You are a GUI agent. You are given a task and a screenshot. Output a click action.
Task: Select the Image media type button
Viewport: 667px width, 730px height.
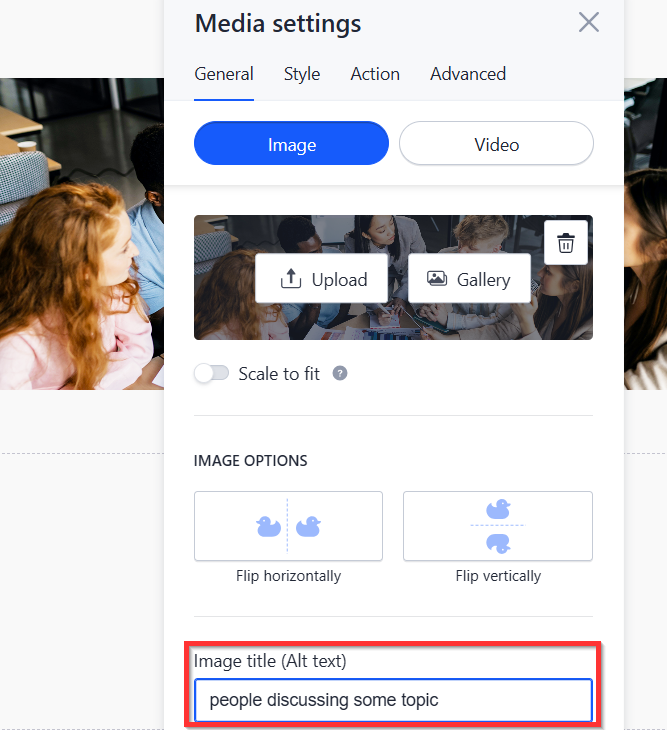coord(291,143)
